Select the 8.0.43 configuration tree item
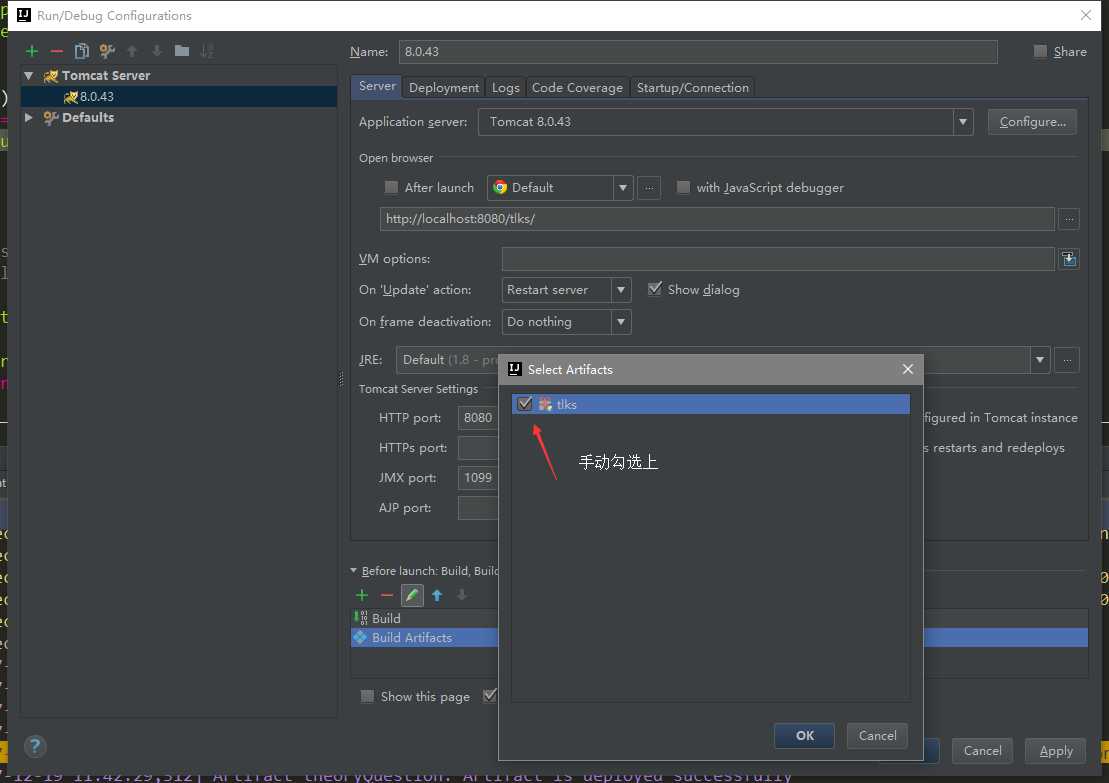 179,97
